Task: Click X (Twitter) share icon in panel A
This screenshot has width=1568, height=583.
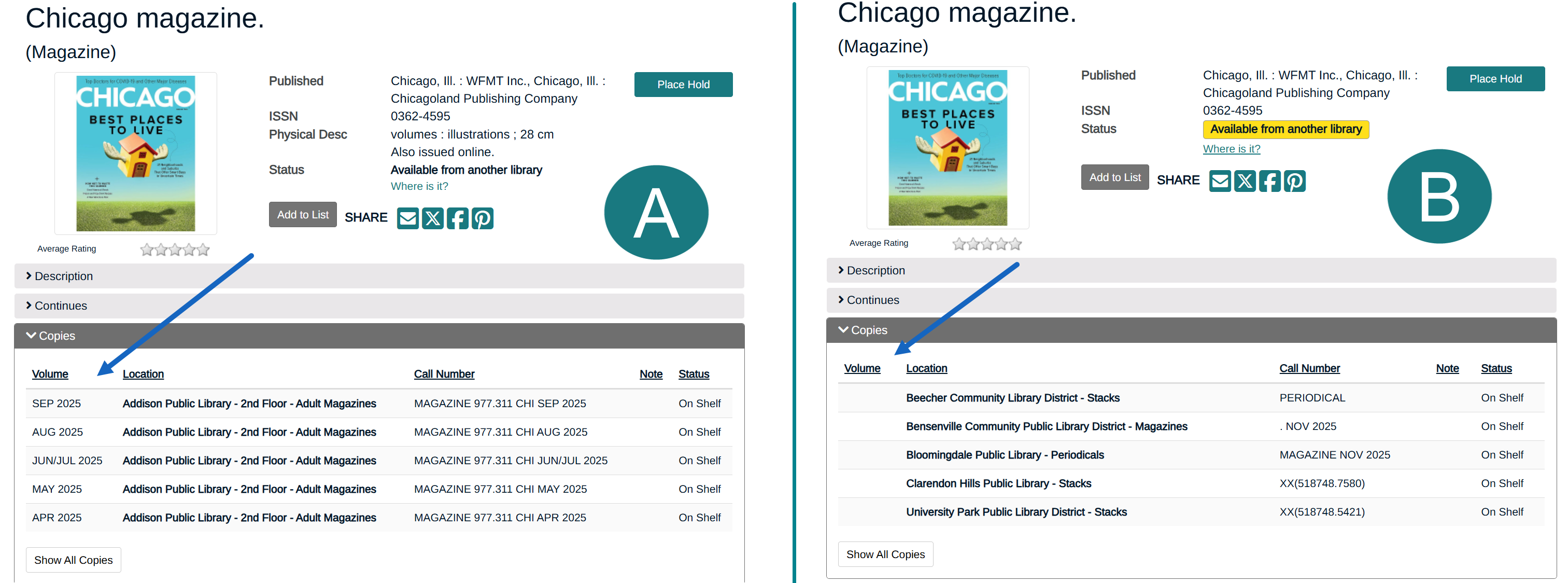Action: click(432, 218)
